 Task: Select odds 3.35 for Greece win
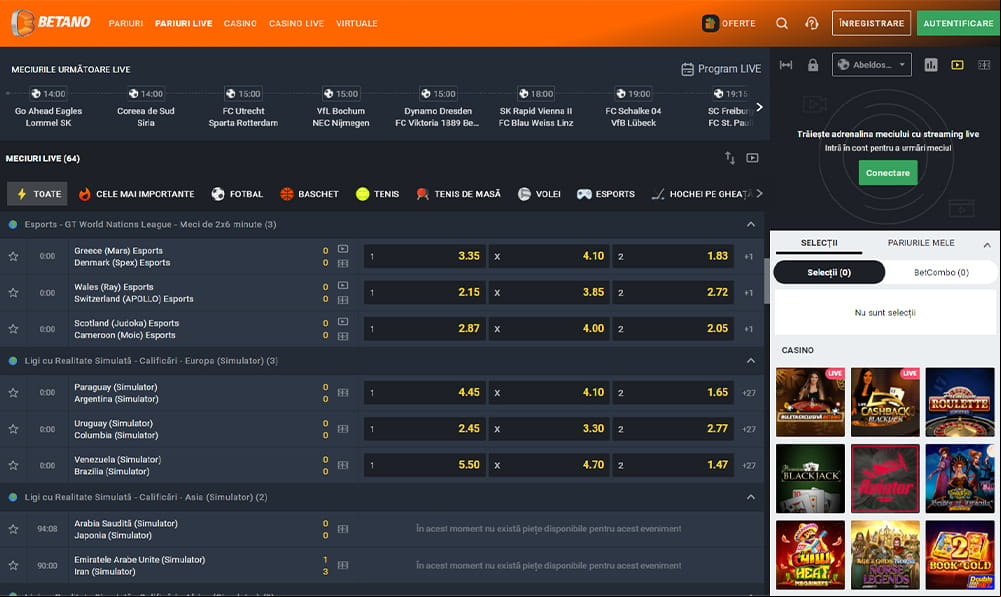pyautogui.click(x=425, y=256)
